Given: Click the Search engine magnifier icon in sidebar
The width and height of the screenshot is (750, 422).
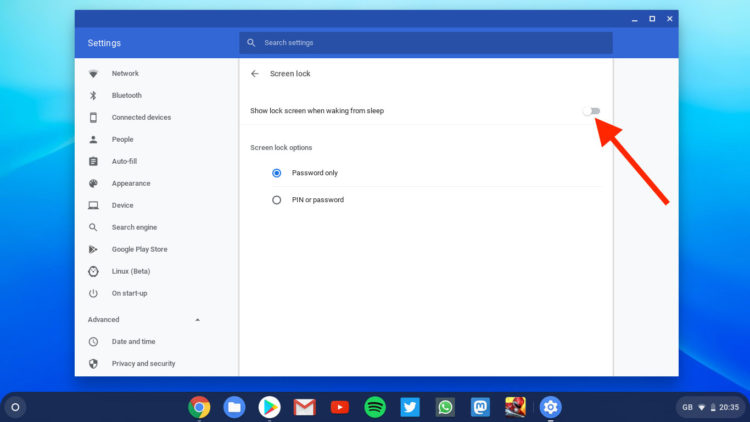Looking at the screenshot, I should [93, 227].
